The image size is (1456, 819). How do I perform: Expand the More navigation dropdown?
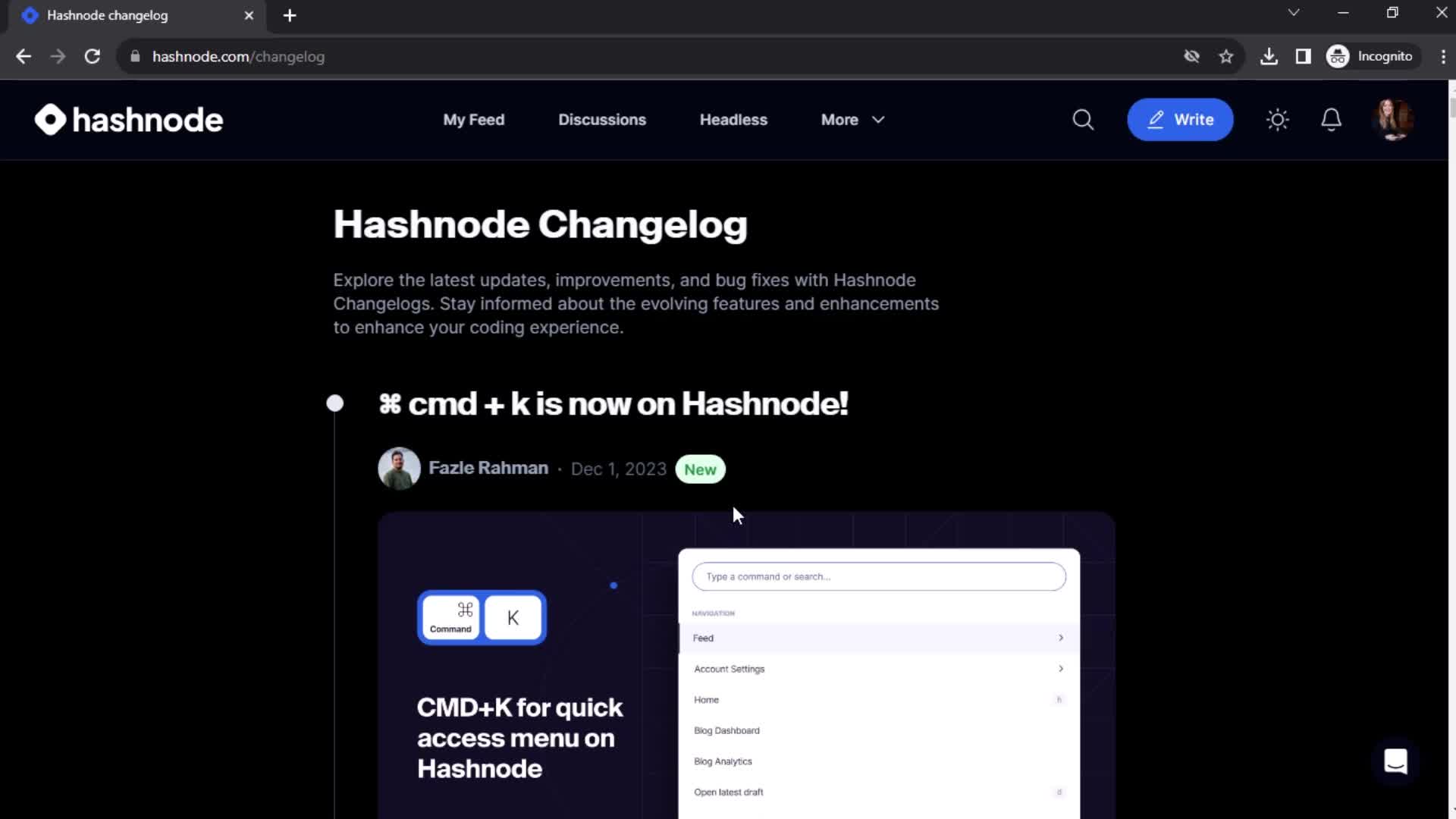(852, 119)
